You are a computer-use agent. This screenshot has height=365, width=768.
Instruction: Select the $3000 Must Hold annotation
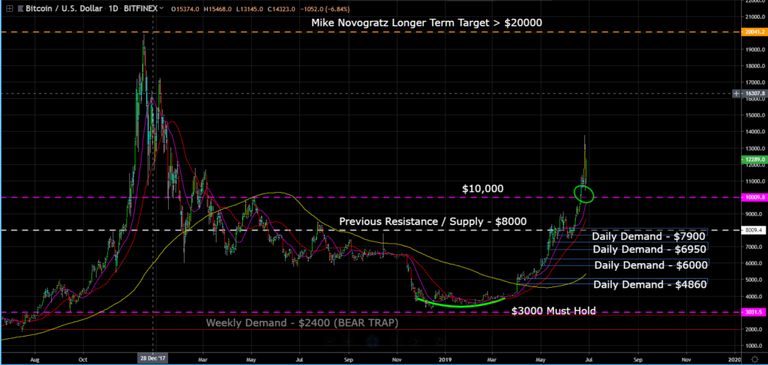coord(553,311)
